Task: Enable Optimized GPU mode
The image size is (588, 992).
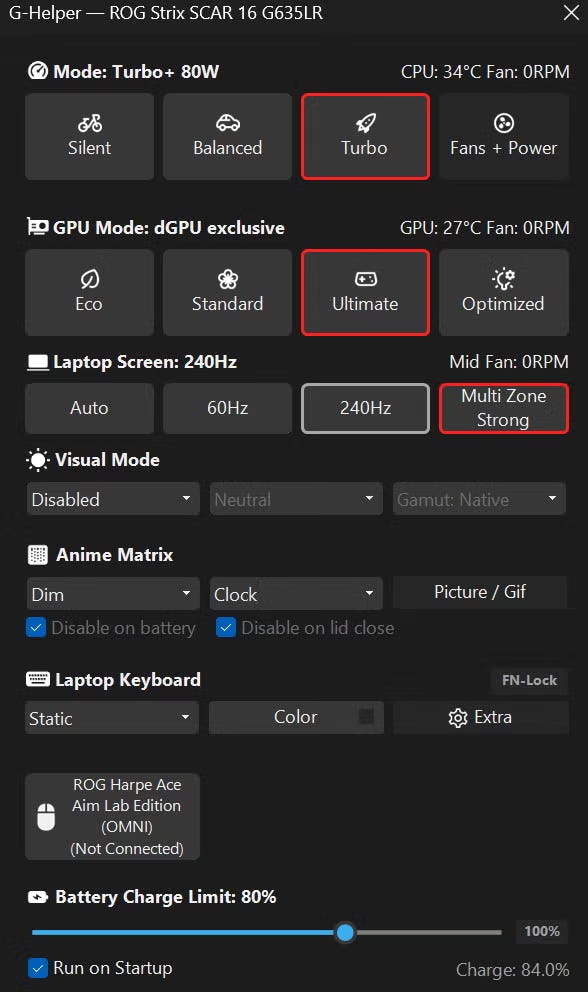Action: pyautogui.click(x=503, y=292)
